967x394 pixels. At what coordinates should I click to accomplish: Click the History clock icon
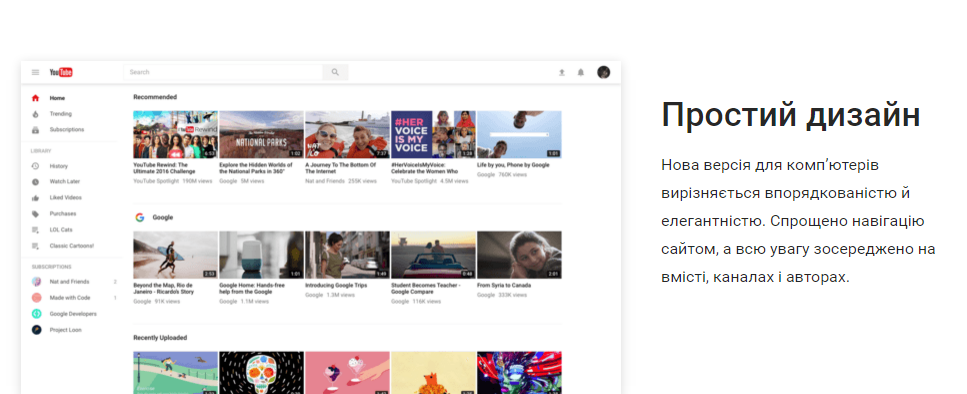click(35, 166)
